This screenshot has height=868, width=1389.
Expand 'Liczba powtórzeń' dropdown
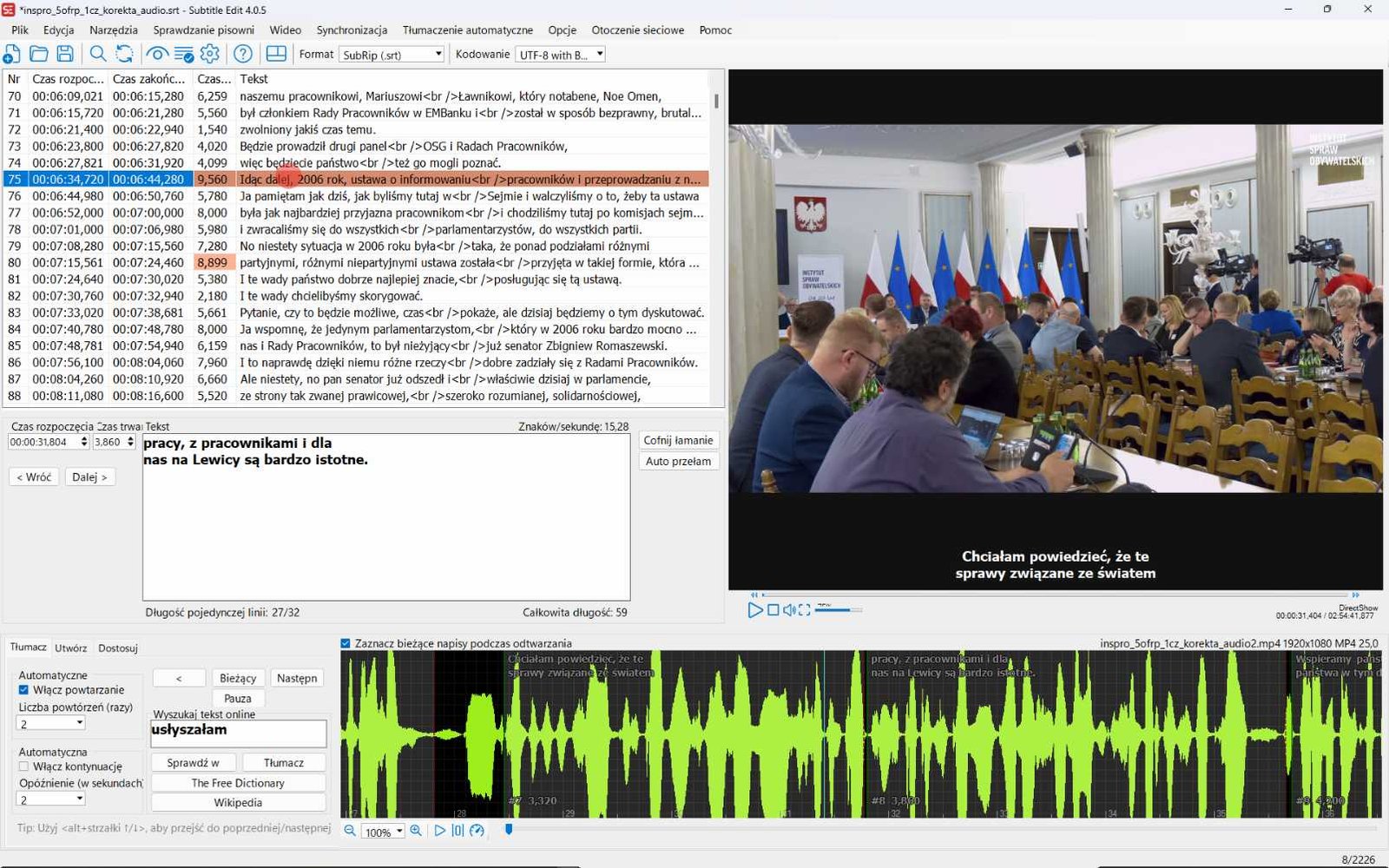click(51, 723)
